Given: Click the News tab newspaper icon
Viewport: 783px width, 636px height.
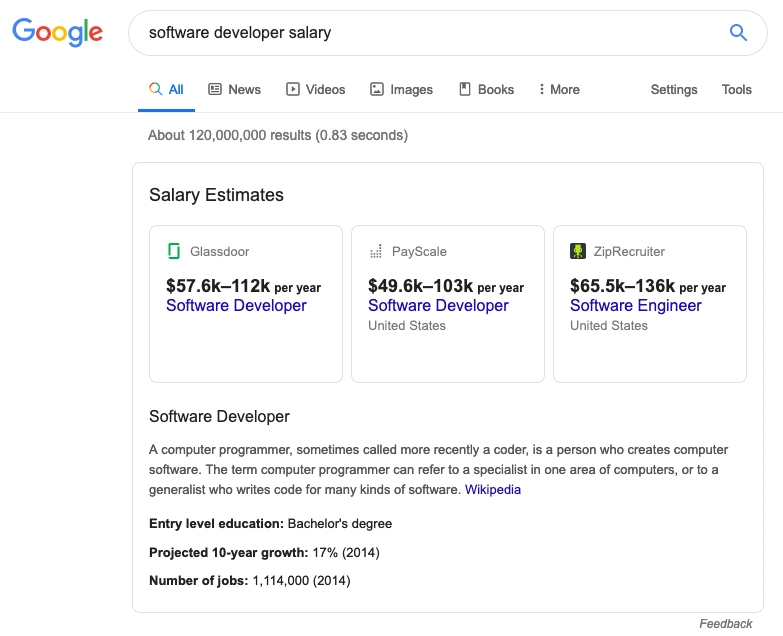Looking at the screenshot, I should pos(215,89).
